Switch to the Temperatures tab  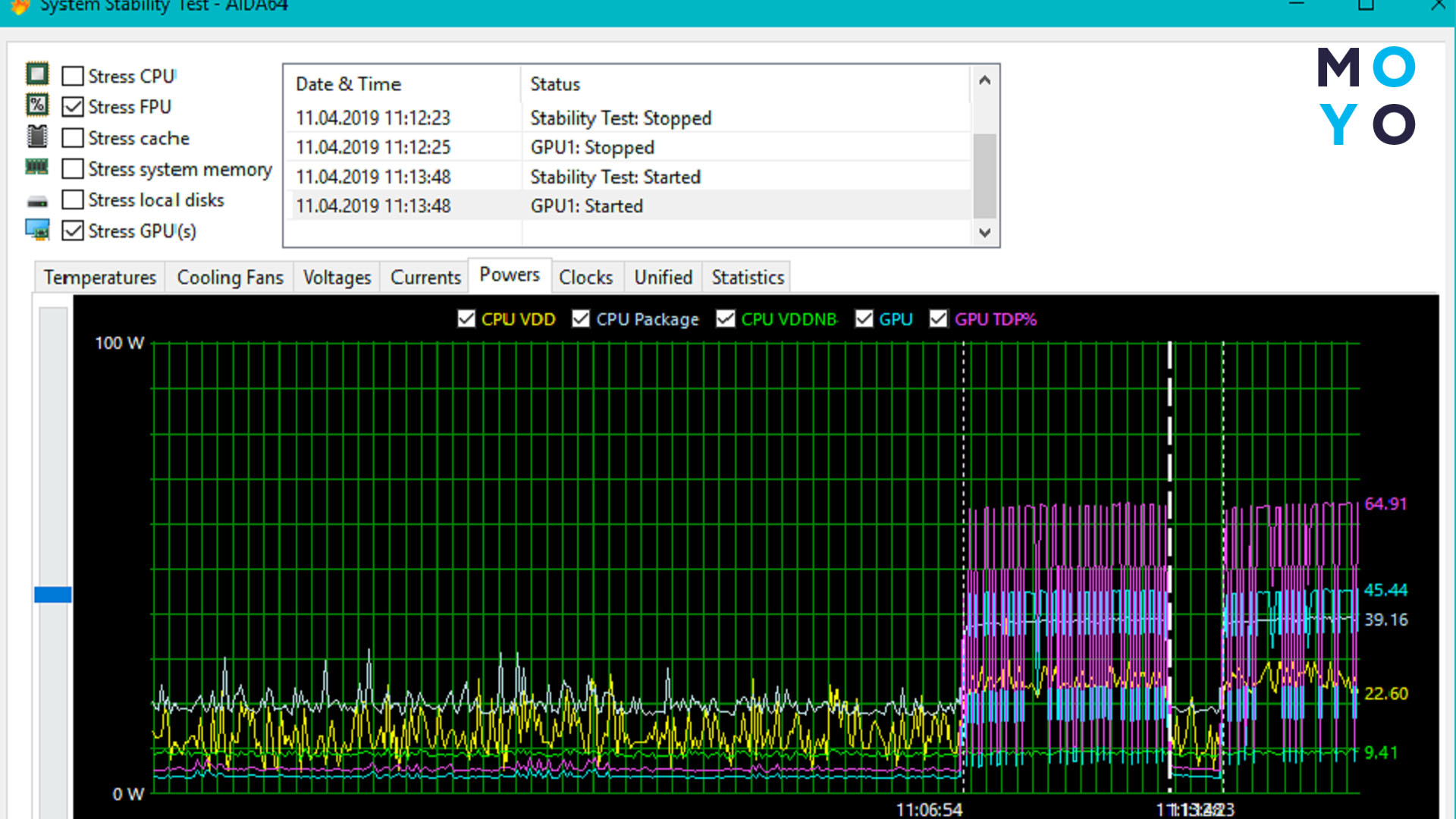coord(99,278)
